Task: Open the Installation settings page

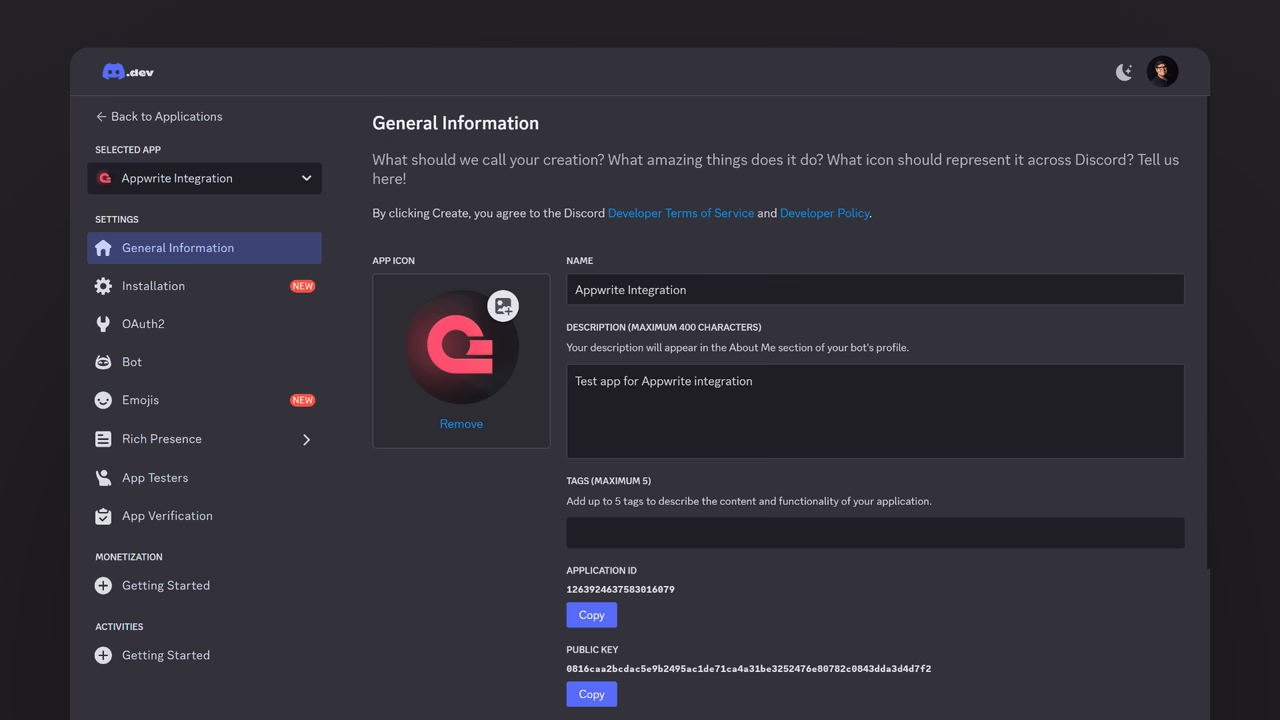Action: pyautogui.click(x=204, y=286)
